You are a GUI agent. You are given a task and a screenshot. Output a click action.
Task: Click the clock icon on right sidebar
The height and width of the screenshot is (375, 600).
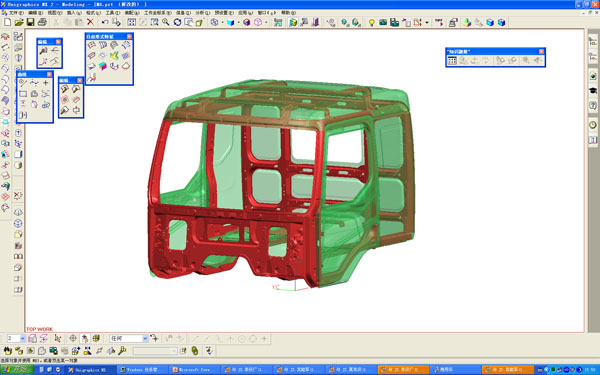[593, 125]
